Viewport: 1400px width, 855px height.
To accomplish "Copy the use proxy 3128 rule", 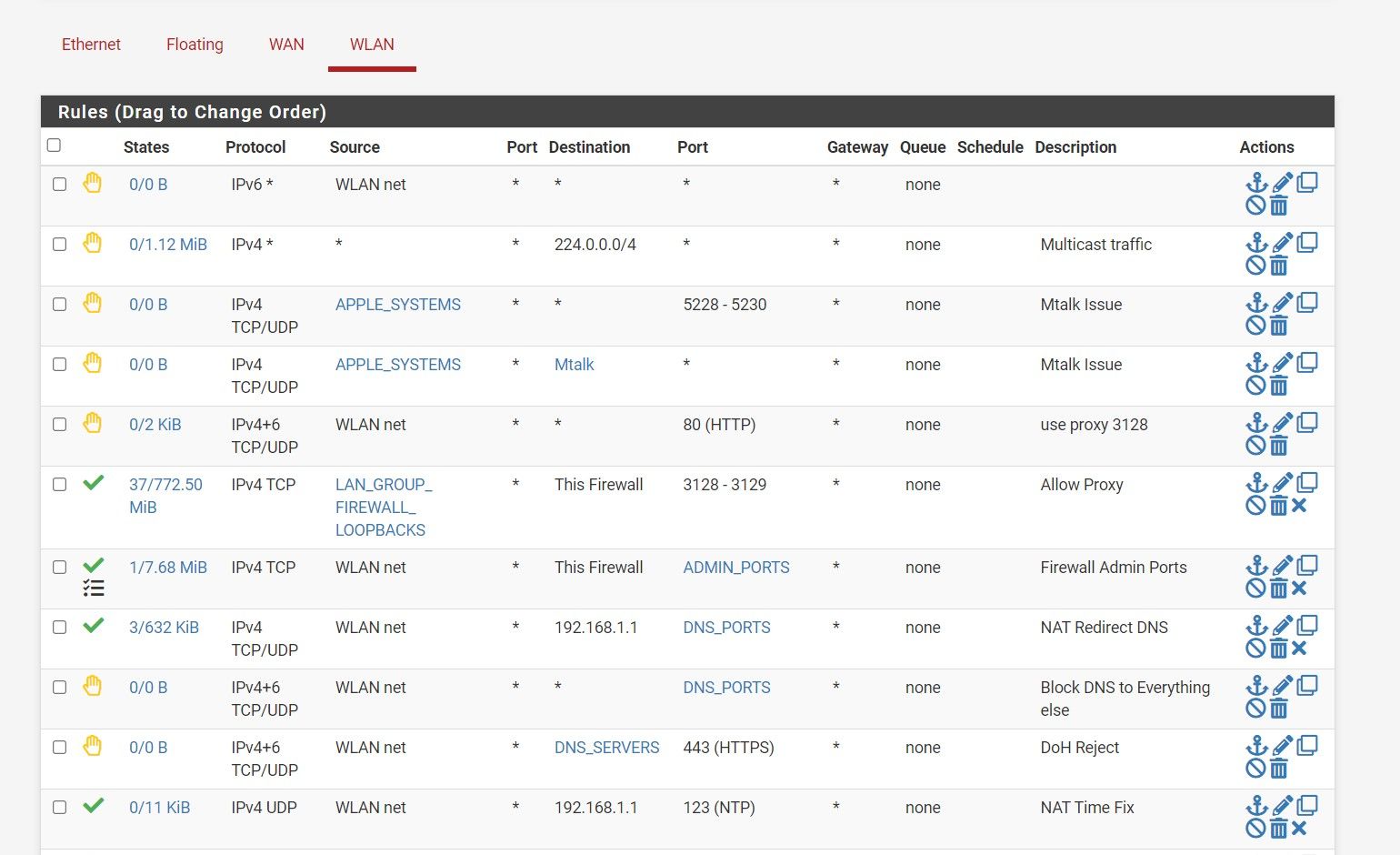I will tap(1307, 422).
